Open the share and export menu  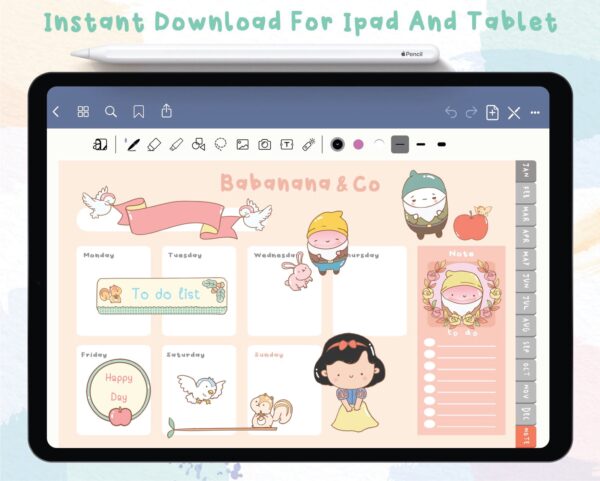[x=166, y=111]
